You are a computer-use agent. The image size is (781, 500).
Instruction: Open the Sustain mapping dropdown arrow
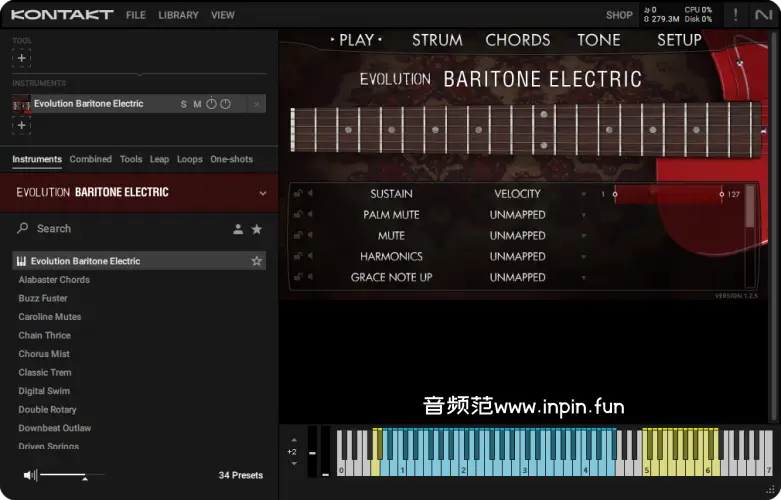pyautogui.click(x=584, y=194)
